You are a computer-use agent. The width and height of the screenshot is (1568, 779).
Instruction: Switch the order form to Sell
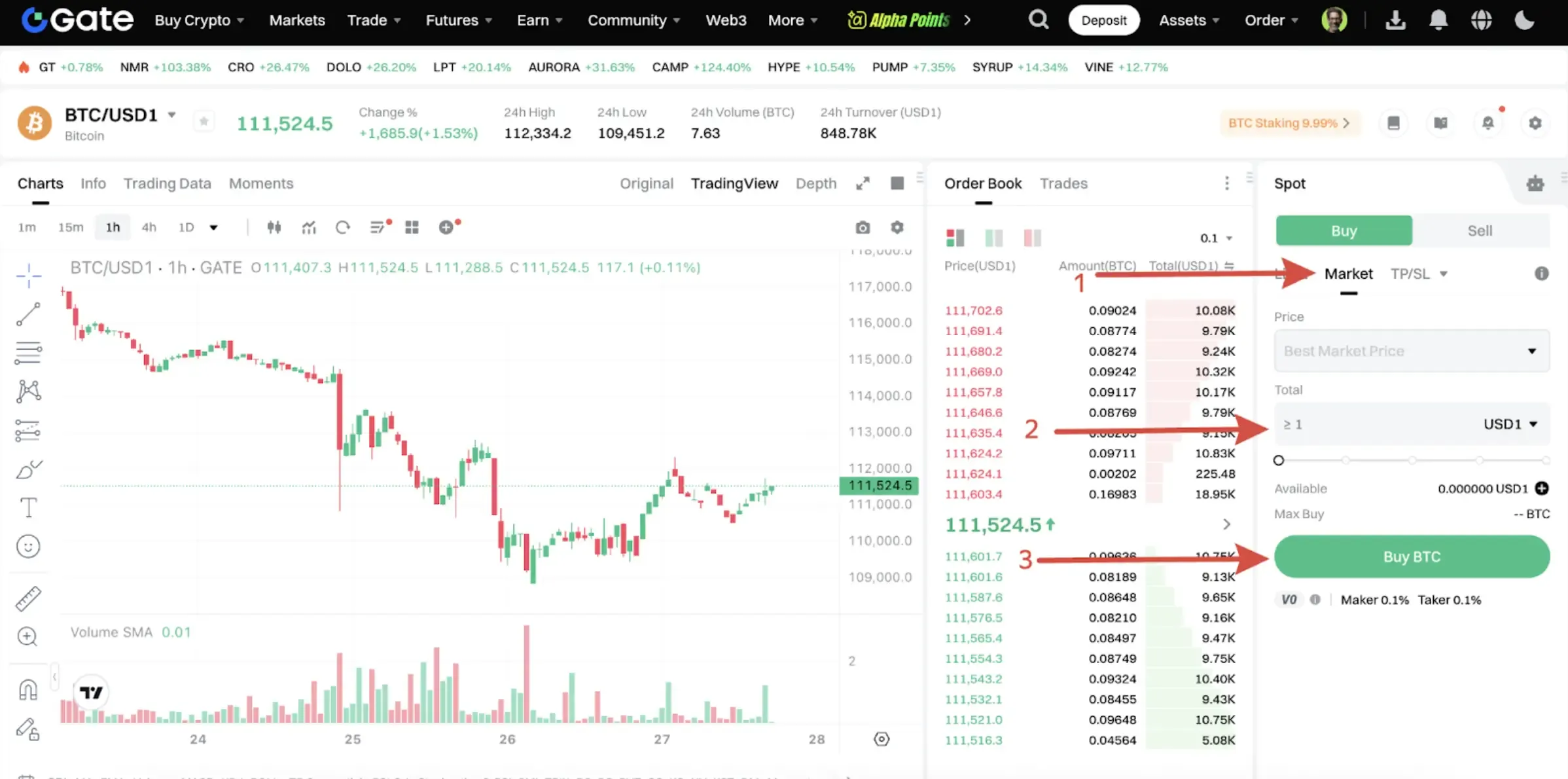[x=1480, y=230]
